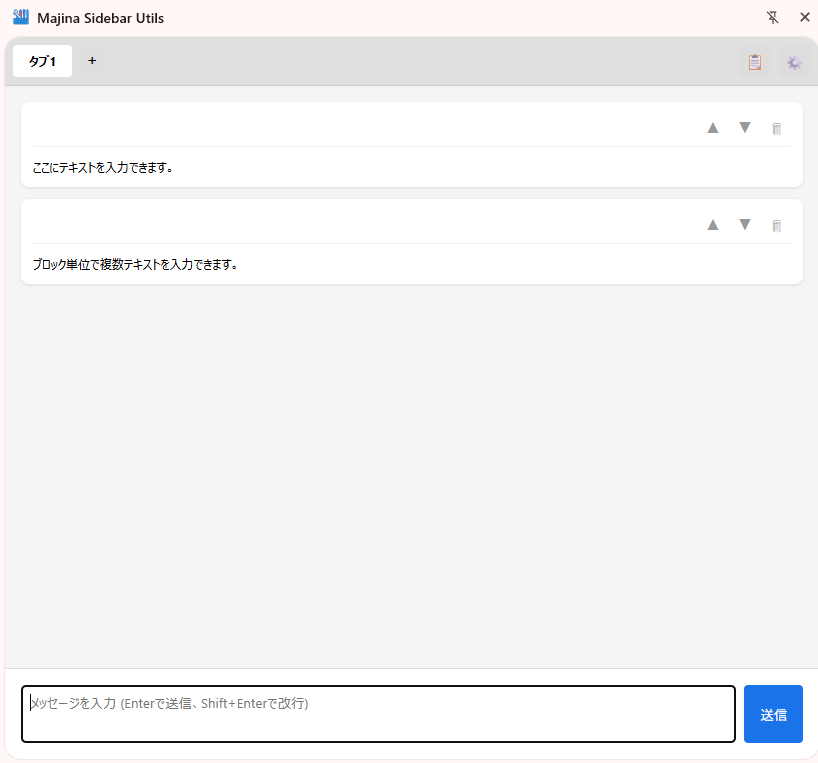Focus the メッセージを入力 text field

[x=378, y=714]
